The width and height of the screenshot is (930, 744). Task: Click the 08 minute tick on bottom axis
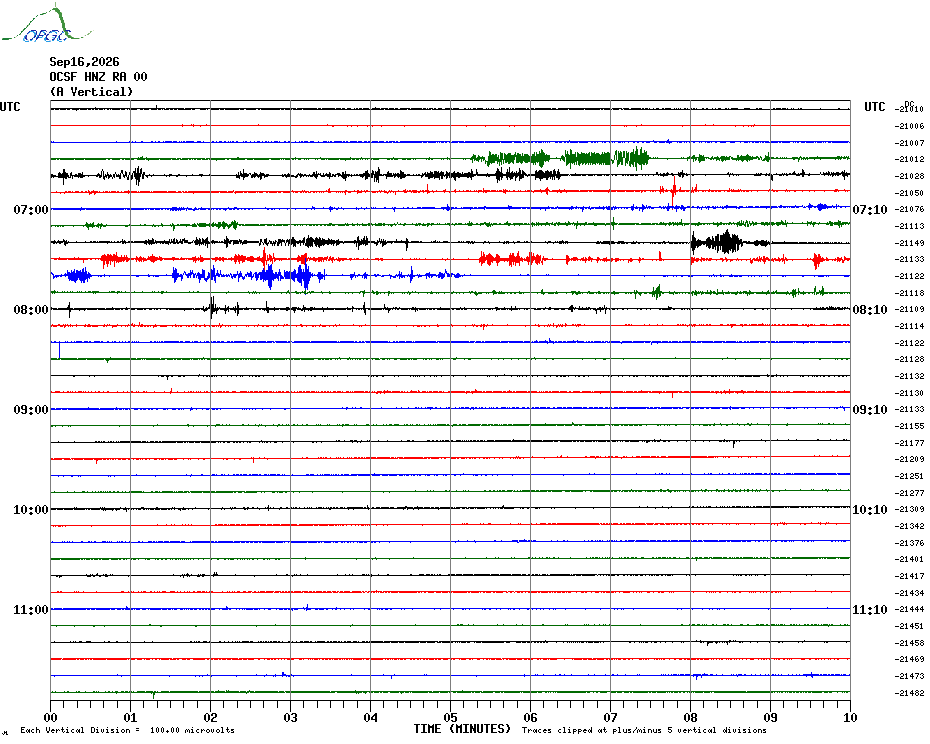(690, 717)
